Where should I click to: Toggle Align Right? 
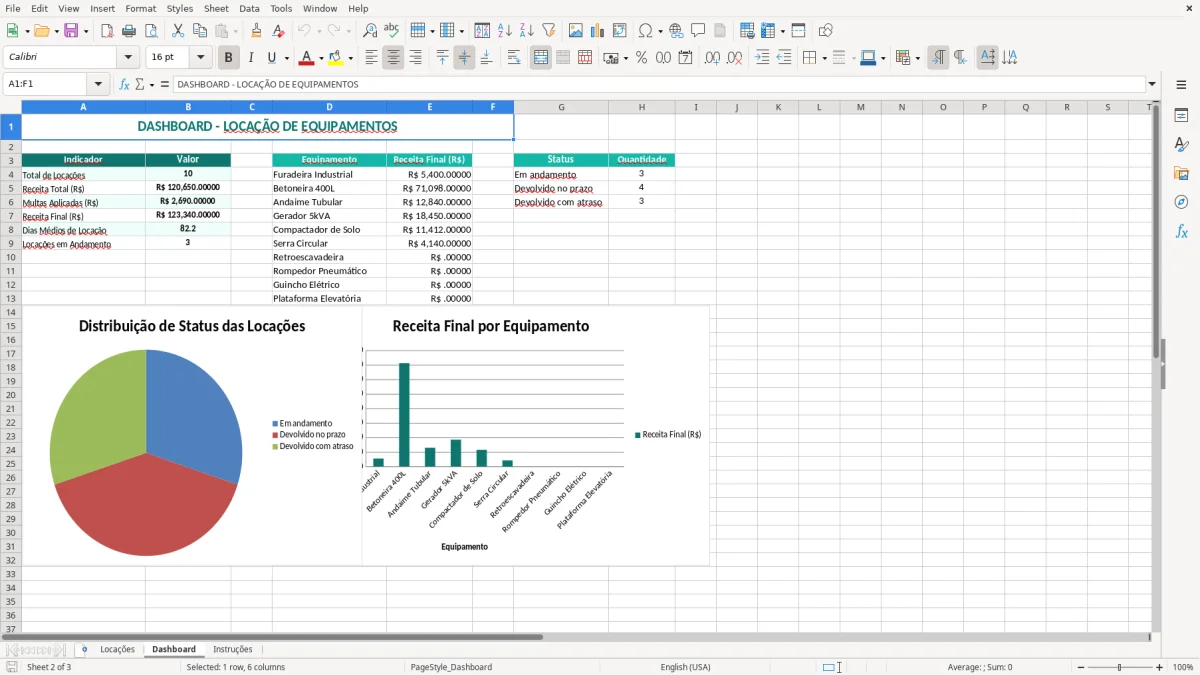click(415, 58)
